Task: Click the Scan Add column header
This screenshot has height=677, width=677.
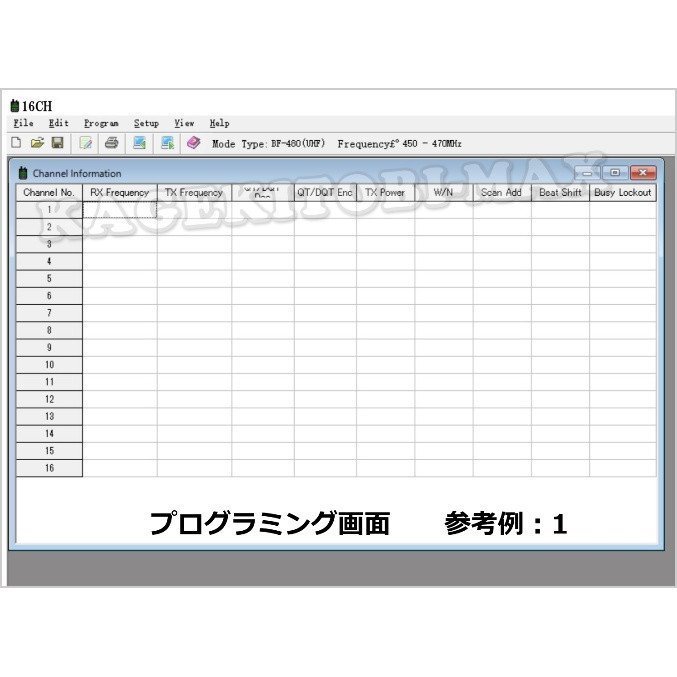Action: click(x=502, y=193)
